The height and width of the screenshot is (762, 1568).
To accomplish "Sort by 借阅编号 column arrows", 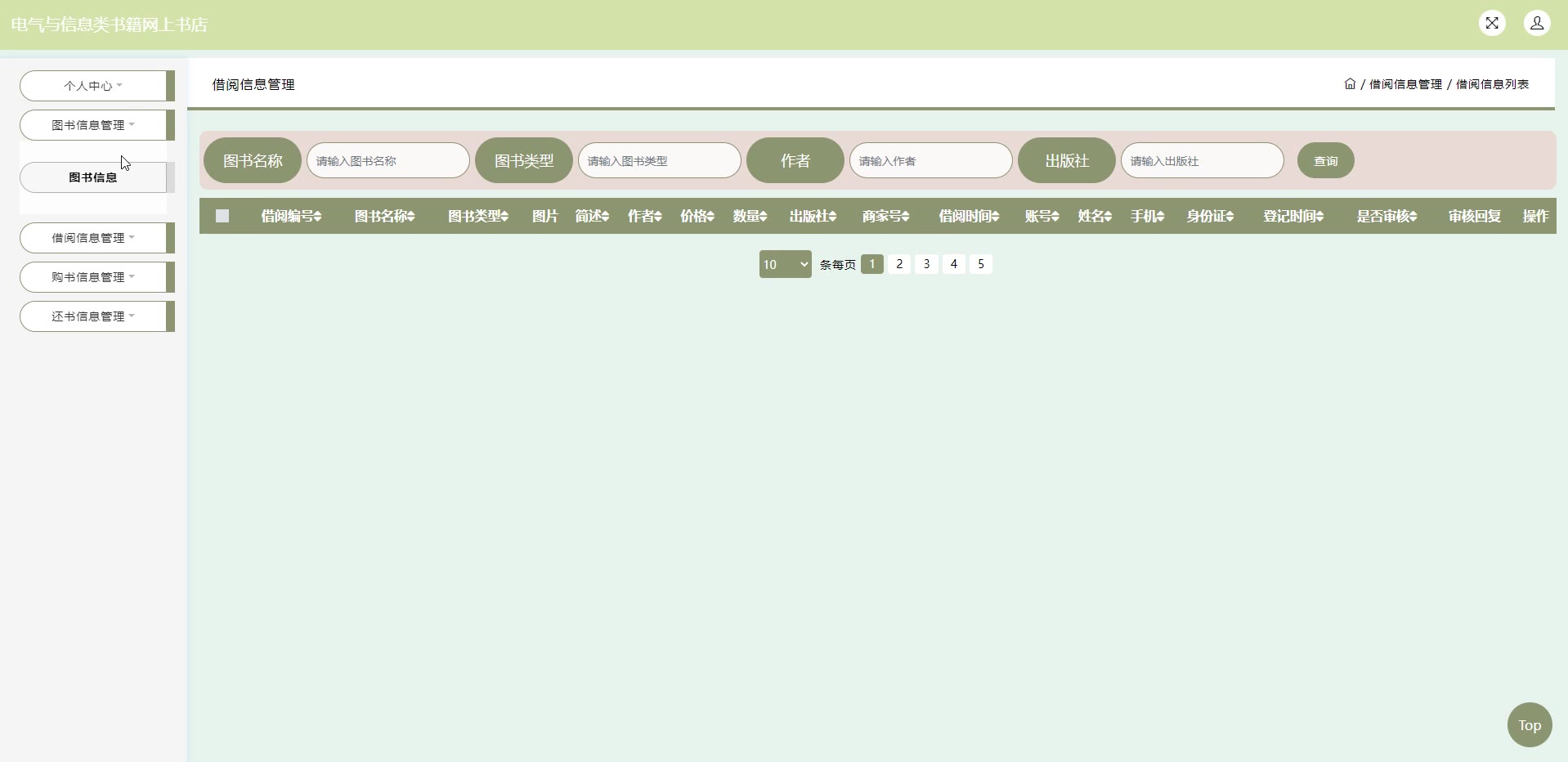I will coord(317,217).
